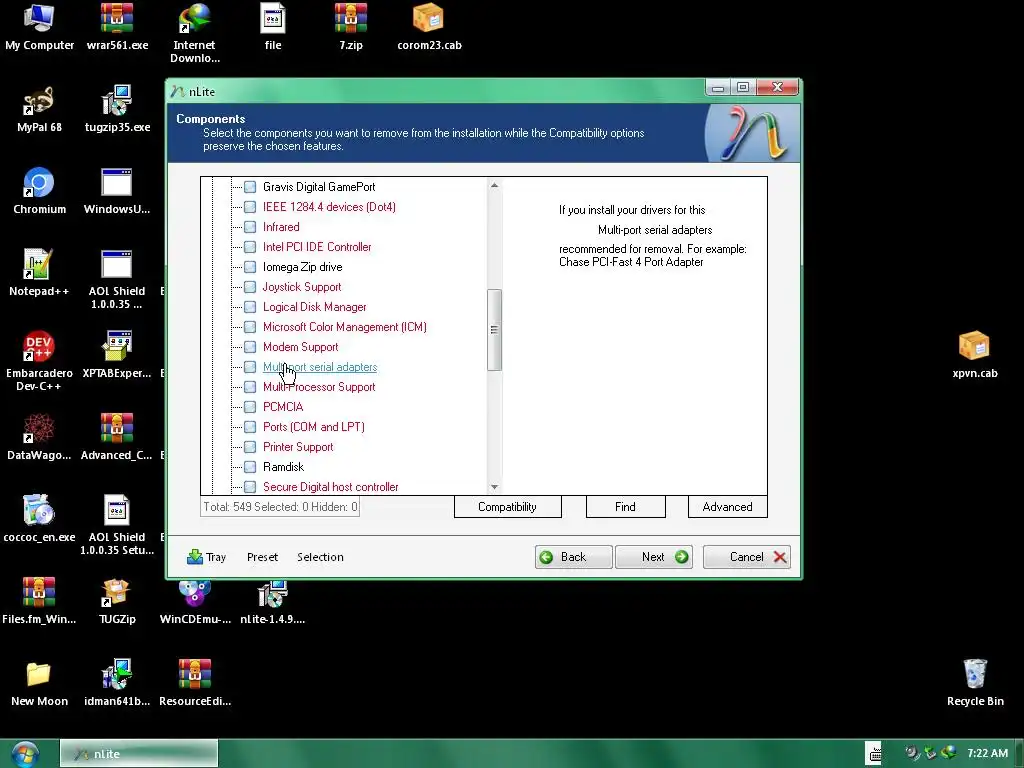Select Secure Digital host controller entry
The image size is (1024, 768).
(x=330, y=487)
